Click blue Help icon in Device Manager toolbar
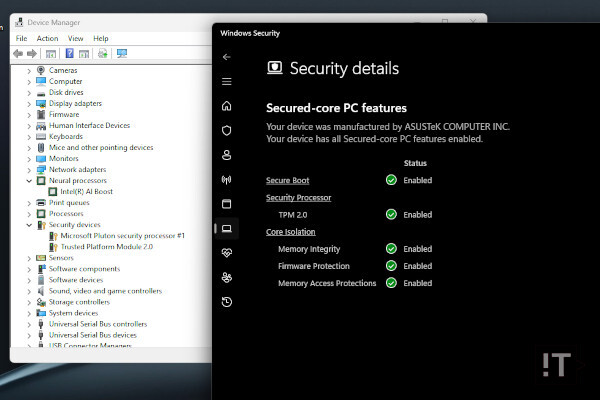Screen dimensions: 600x400 71,53
